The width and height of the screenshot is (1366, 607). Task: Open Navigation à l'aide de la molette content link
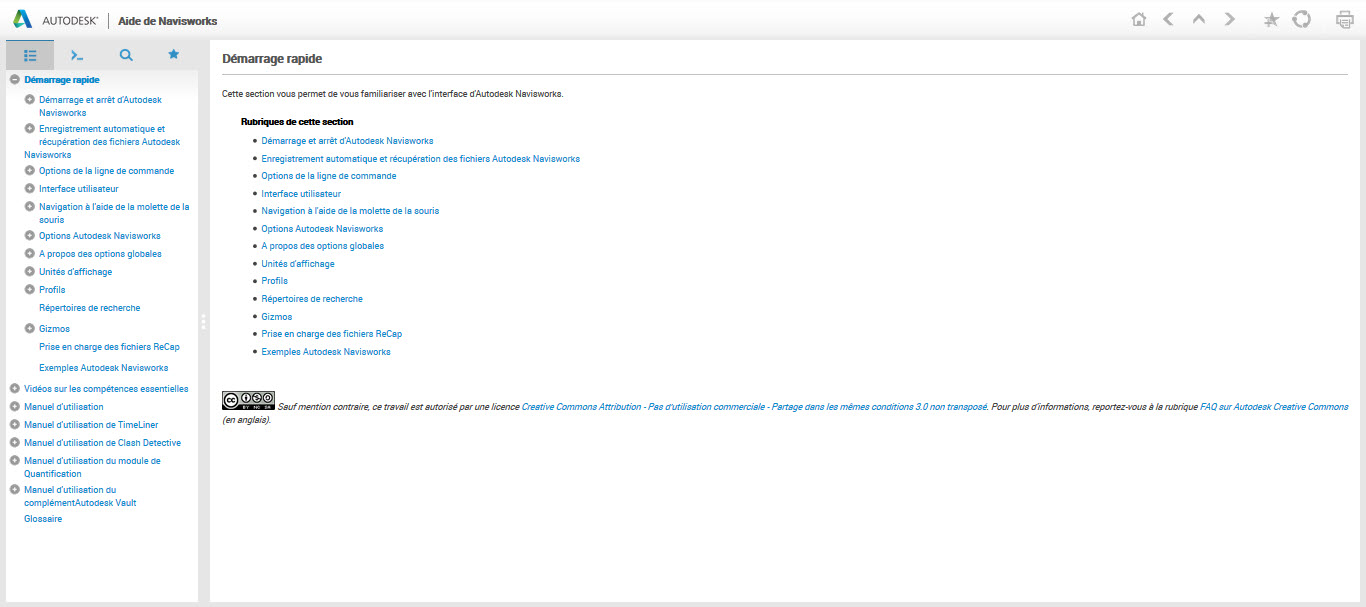350,211
